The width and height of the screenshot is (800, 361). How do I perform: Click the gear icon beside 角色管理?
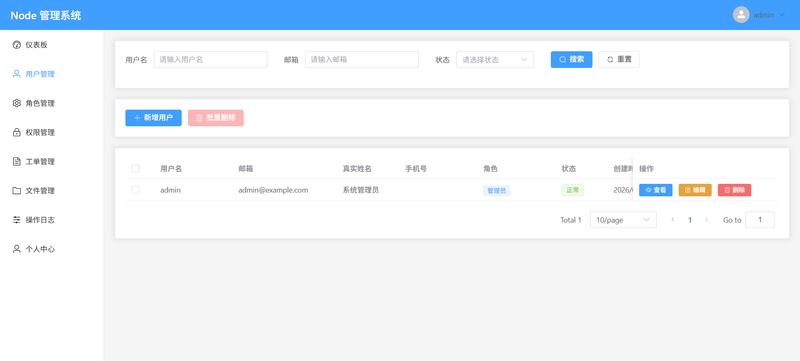click(x=16, y=103)
